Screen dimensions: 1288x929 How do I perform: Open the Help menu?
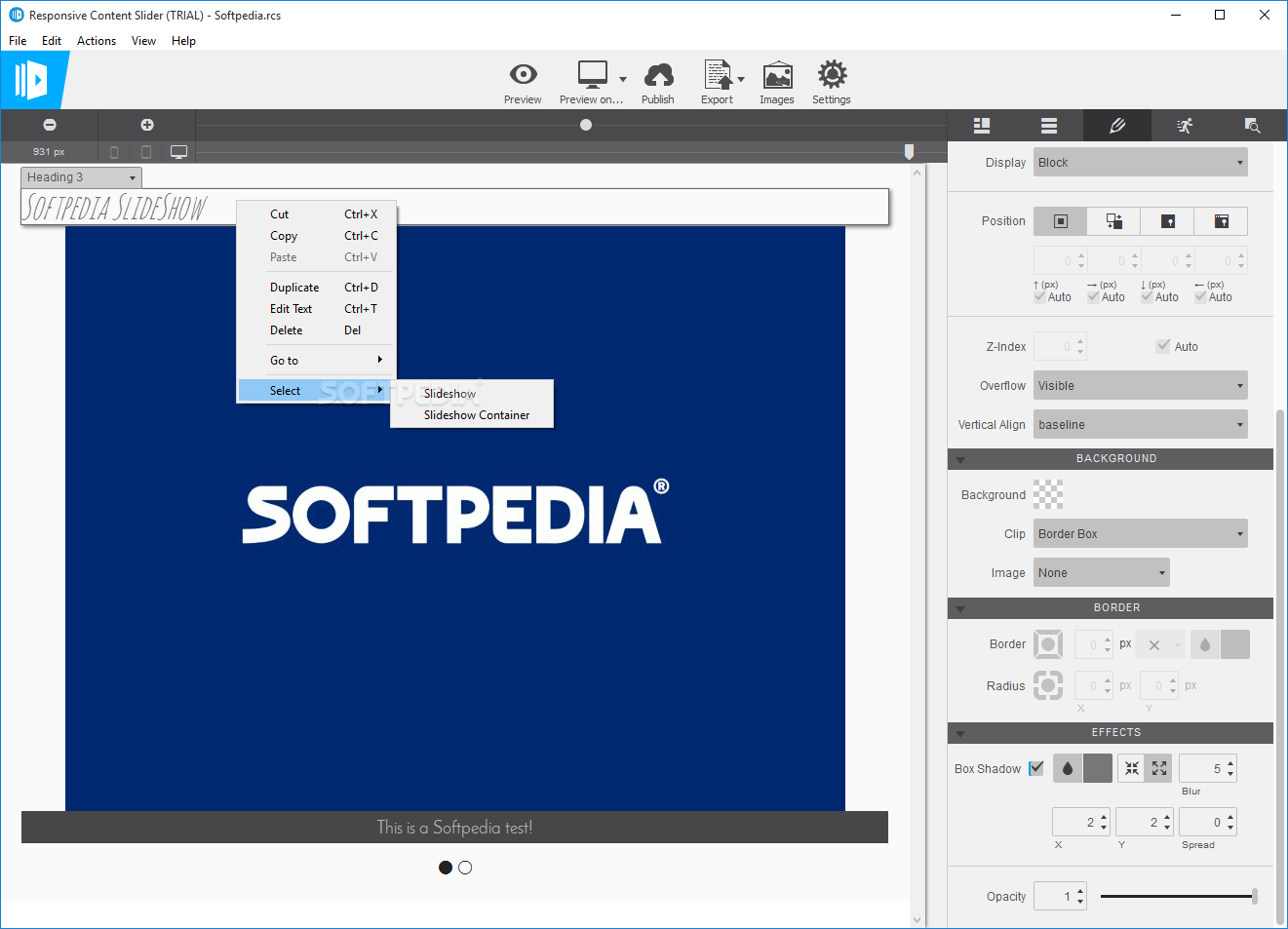(183, 41)
